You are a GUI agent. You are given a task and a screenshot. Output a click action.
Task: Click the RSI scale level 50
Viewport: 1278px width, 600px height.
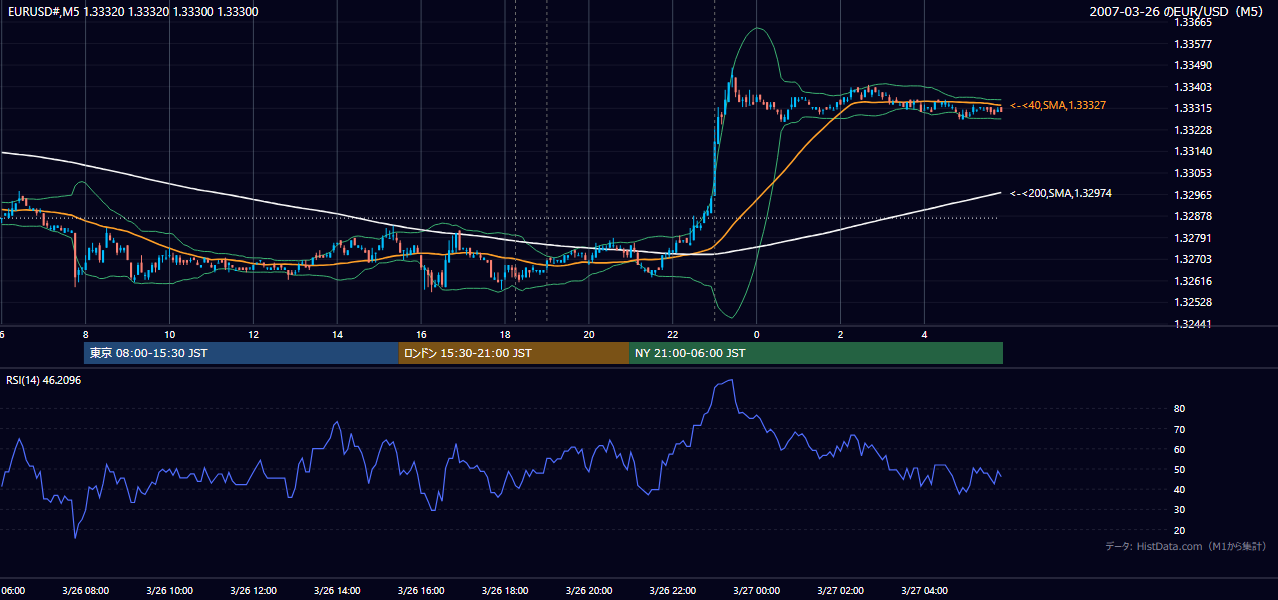click(x=1179, y=469)
